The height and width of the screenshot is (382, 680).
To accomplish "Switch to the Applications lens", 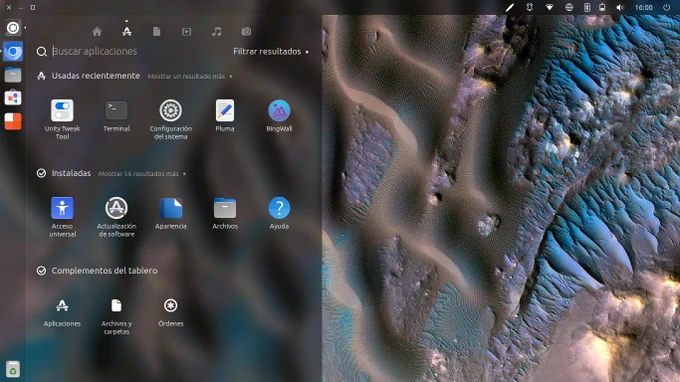I will point(127,32).
